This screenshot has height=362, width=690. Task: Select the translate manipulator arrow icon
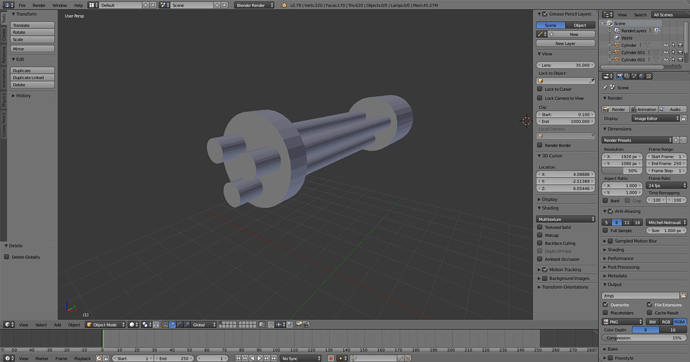tap(172, 325)
